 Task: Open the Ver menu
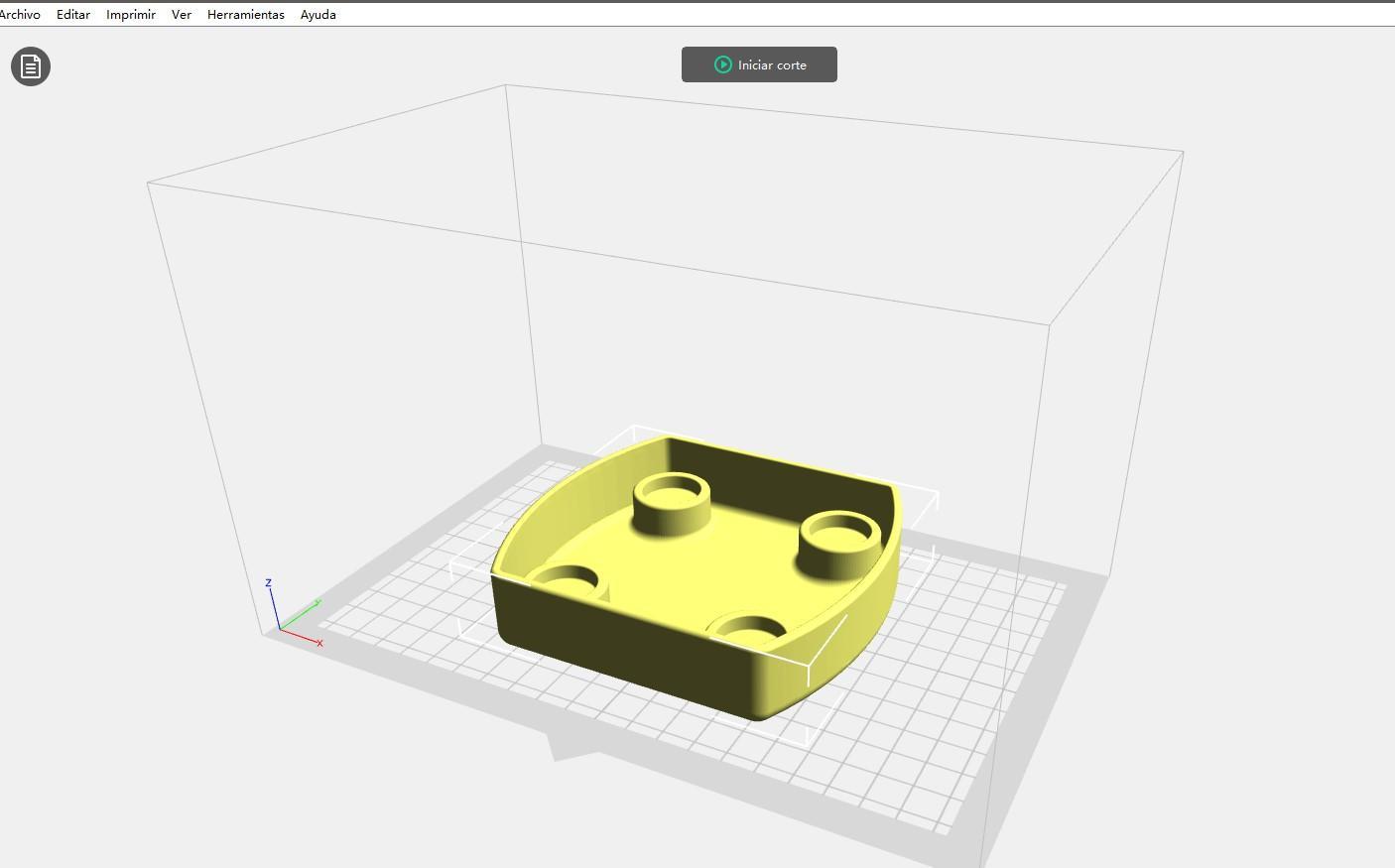tap(182, 15)
